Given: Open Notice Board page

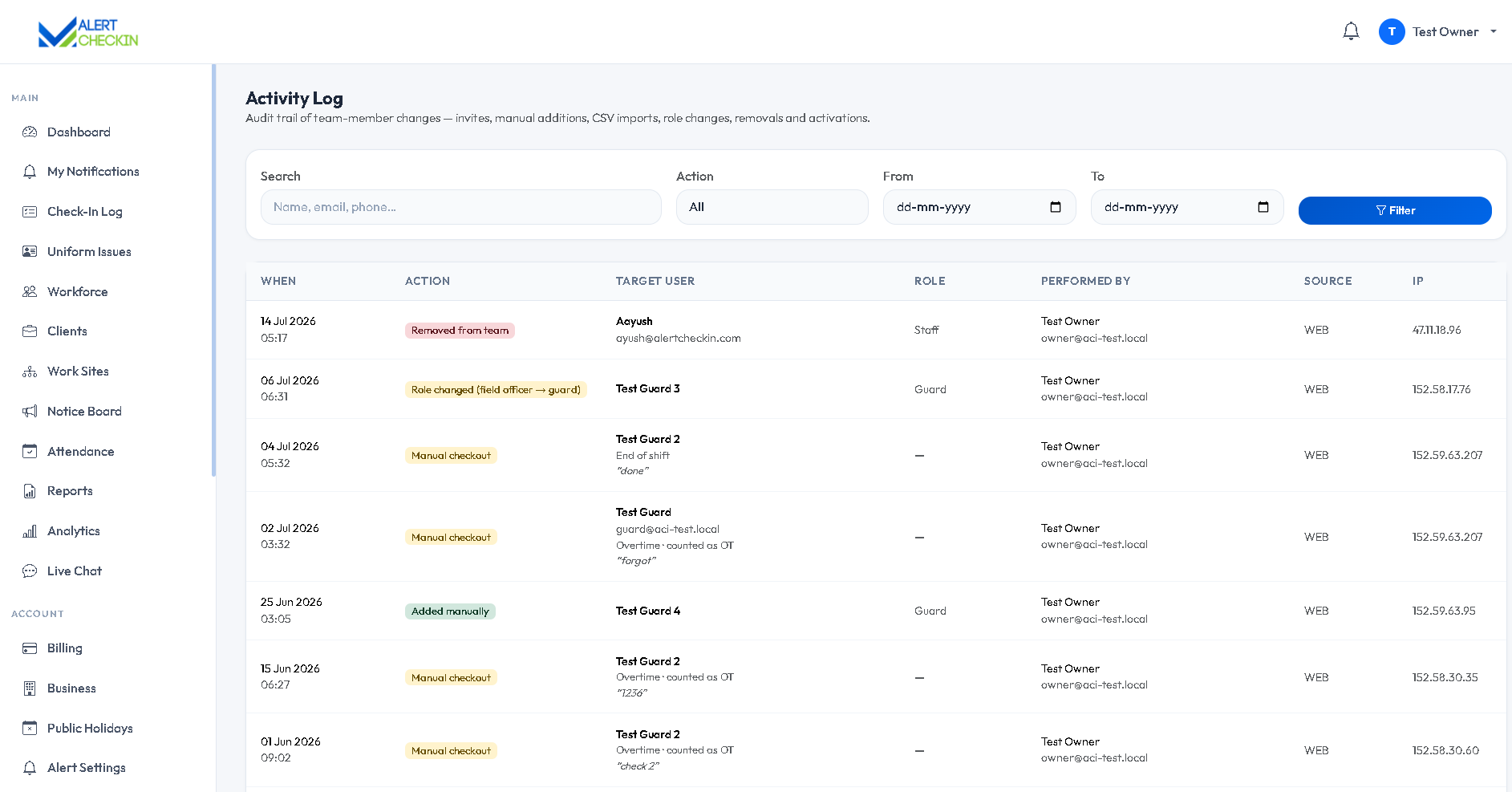Looking at the screenshot, I should point(84,411).
